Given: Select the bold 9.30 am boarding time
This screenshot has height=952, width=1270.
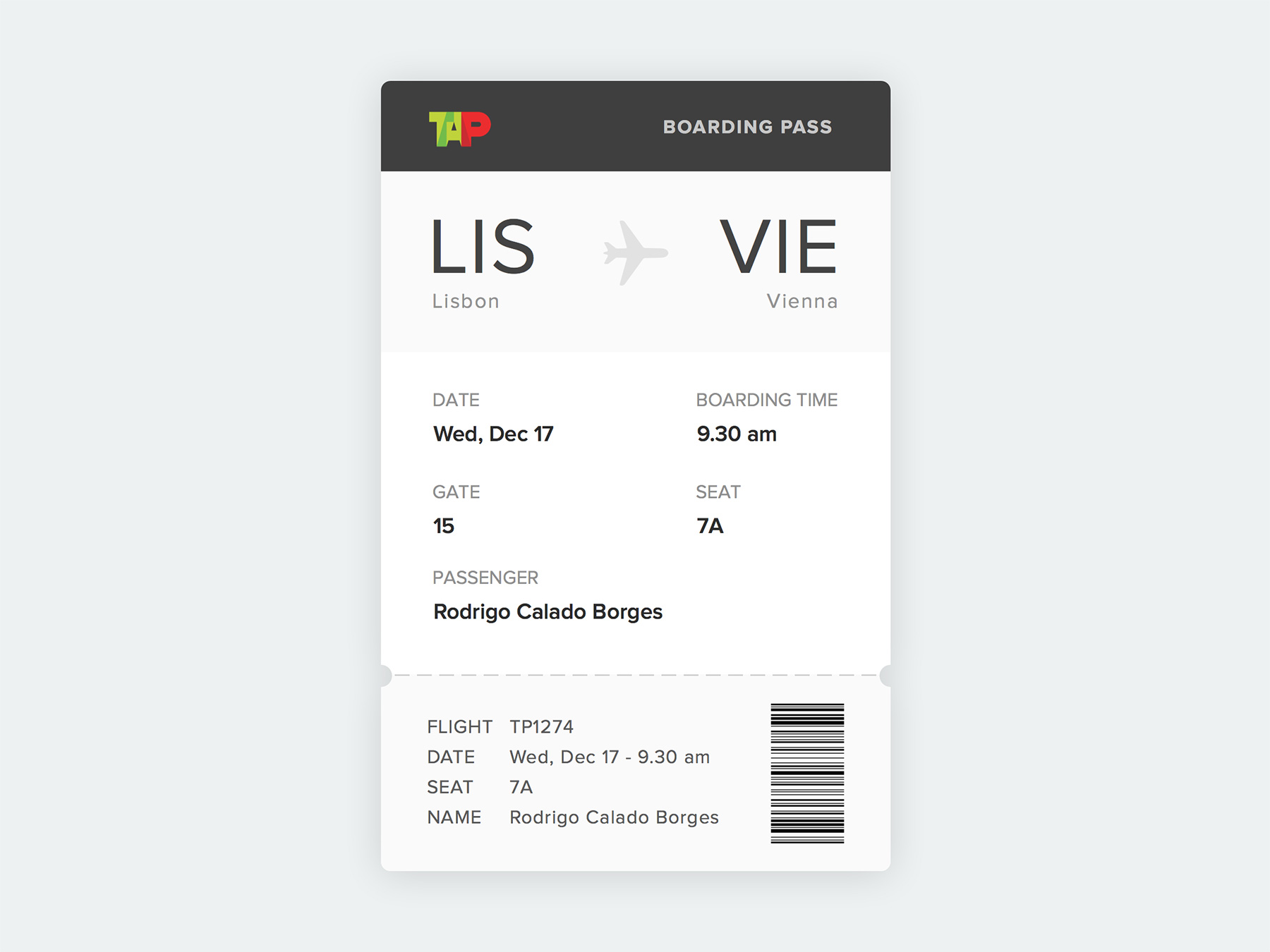Looking at the screenshot, I should point(736,434).
